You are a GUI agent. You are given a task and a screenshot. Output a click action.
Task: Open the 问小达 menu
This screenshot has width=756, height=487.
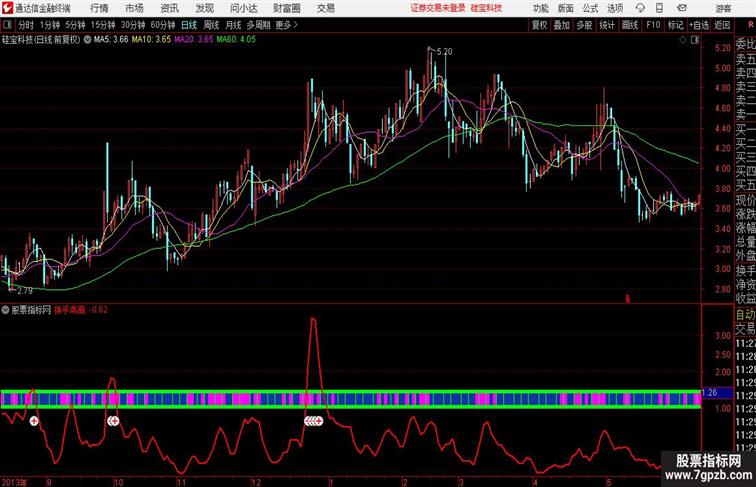[243, 8]
